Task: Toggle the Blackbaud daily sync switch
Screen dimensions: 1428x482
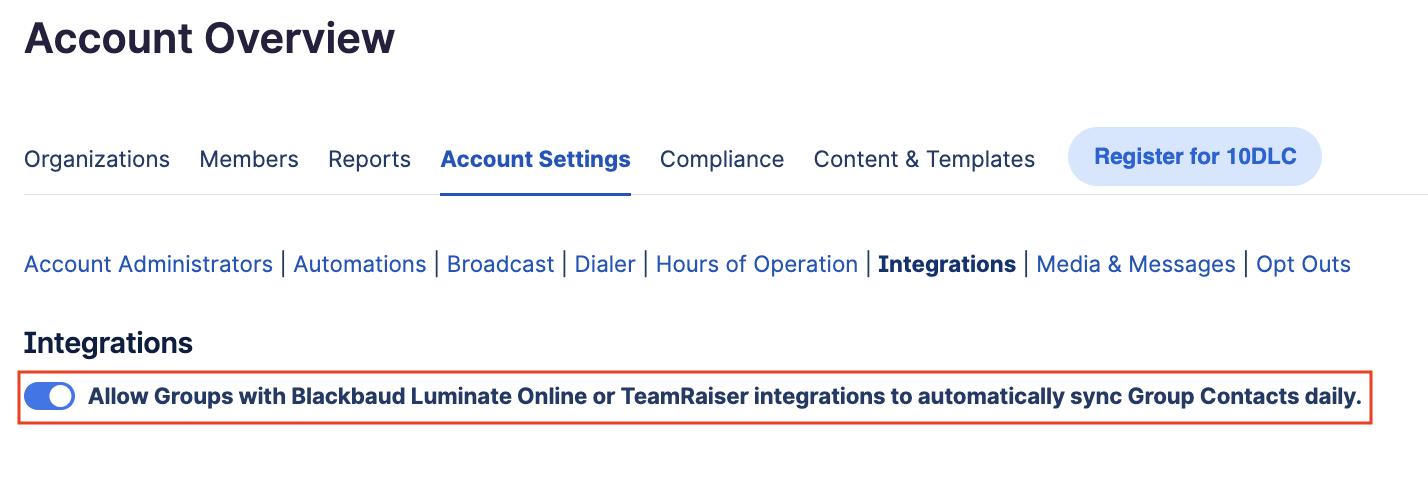Action: pos(49,397)
